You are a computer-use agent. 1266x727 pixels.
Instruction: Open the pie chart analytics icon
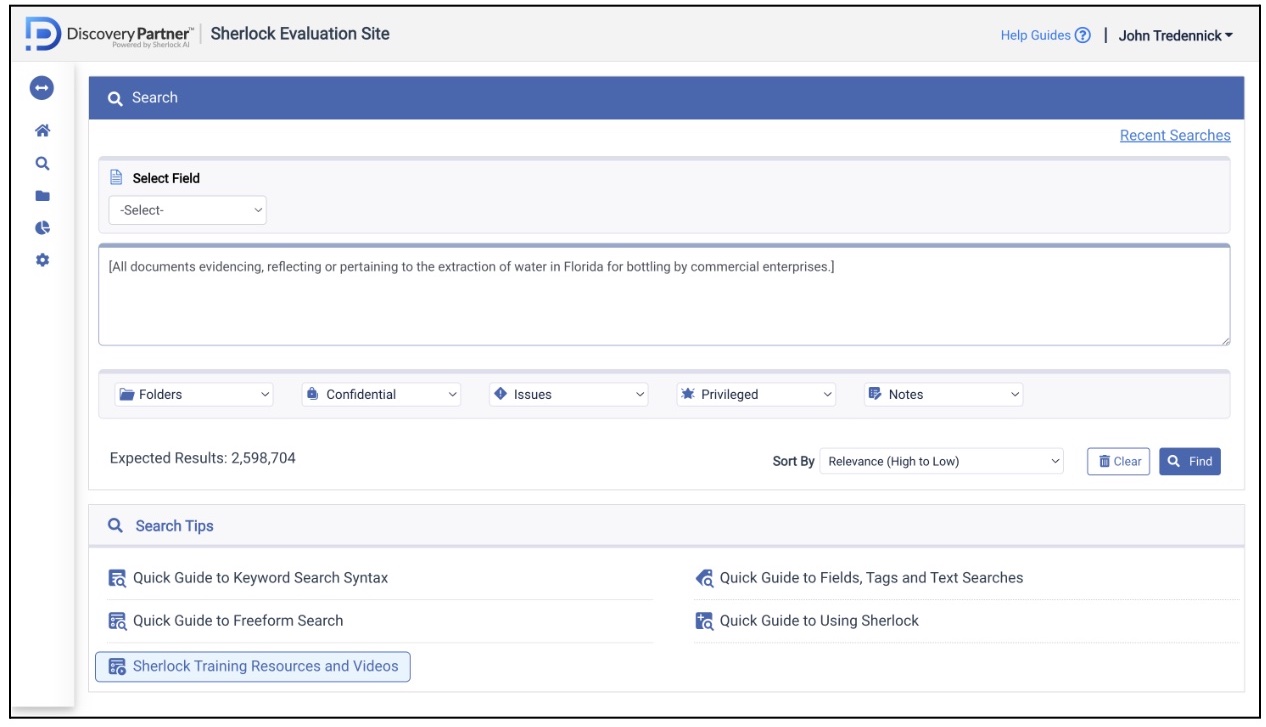(42, 228)
